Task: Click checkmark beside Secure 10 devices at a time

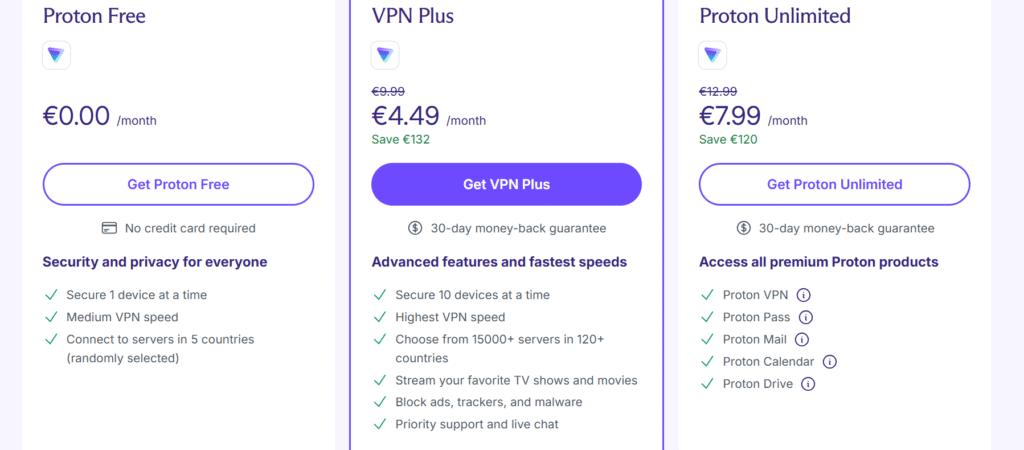Action: coord(379,295)
